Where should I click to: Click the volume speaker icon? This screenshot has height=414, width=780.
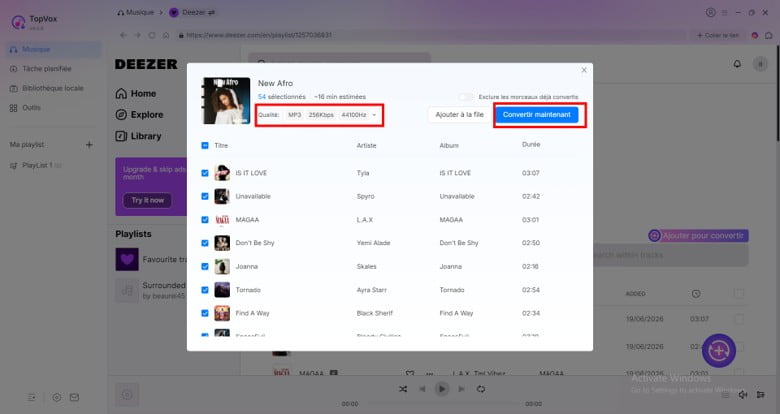743,395
